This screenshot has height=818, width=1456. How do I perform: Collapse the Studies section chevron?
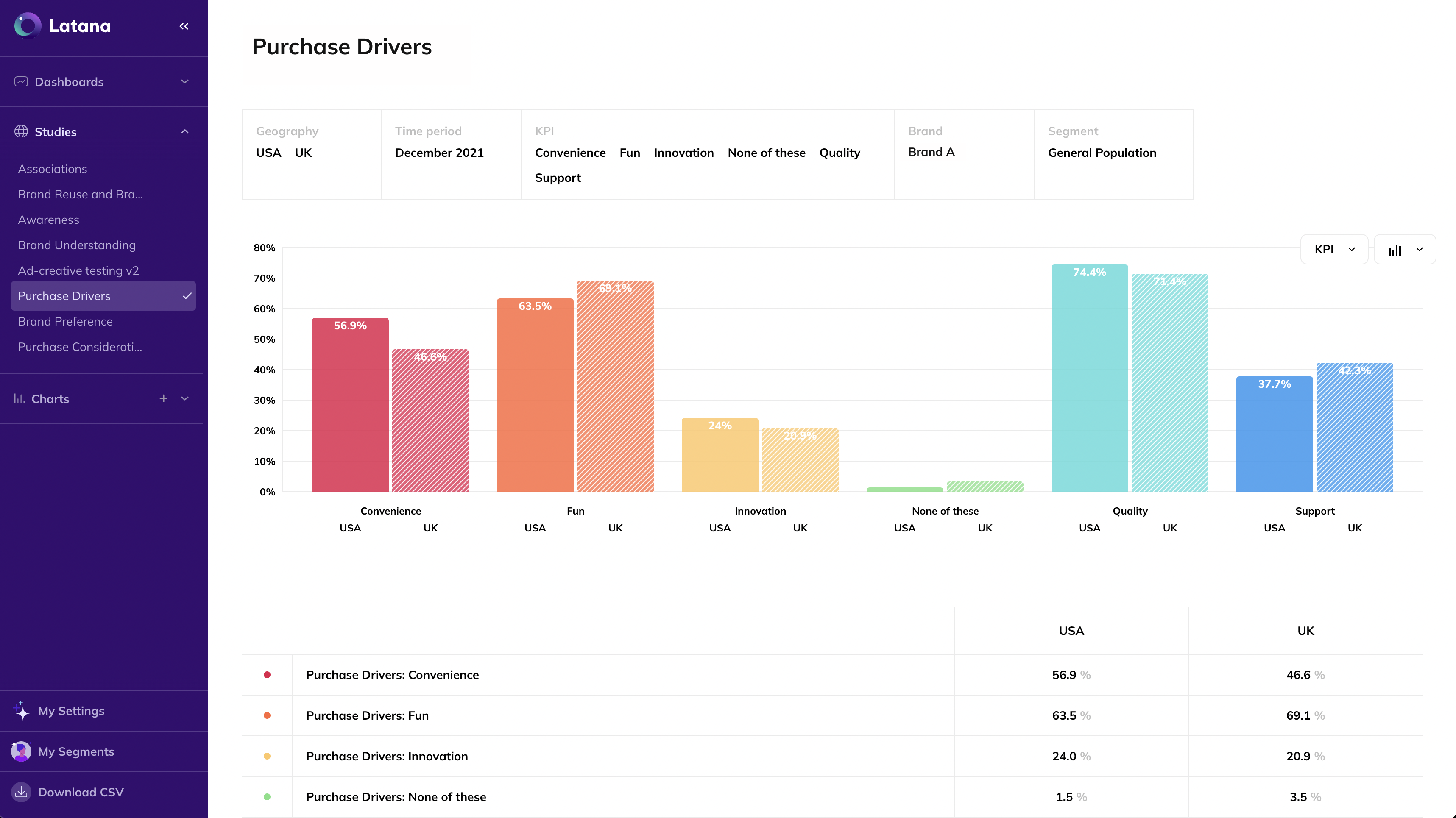185,132
